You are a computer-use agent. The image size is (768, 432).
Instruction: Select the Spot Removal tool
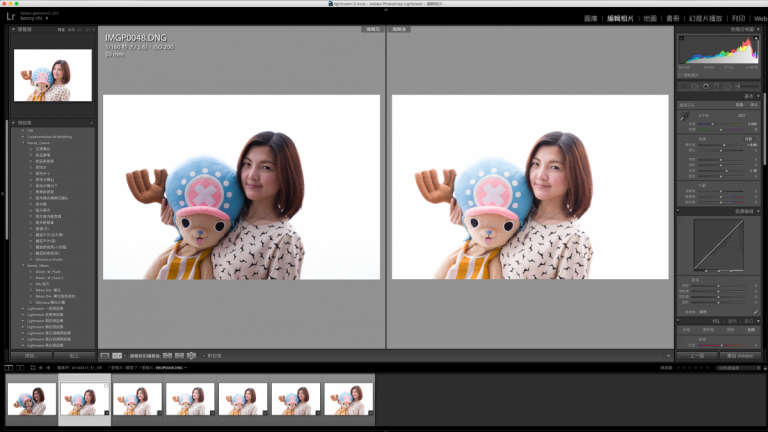695,86
